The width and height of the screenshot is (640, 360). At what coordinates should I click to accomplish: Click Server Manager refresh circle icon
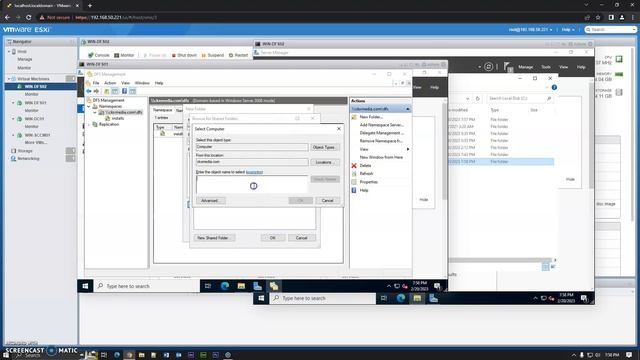(x=489, y=67)
